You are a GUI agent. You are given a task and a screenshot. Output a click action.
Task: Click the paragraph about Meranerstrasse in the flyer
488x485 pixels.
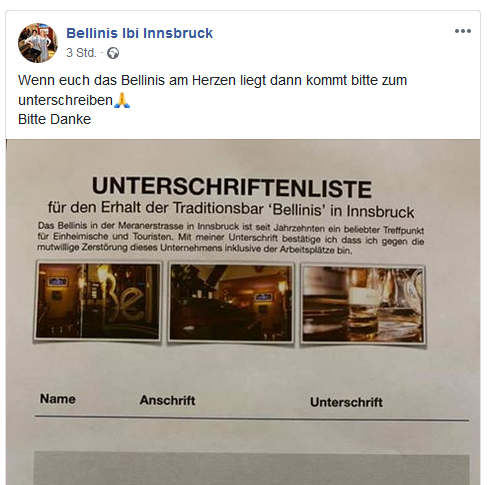coord(231,238)
